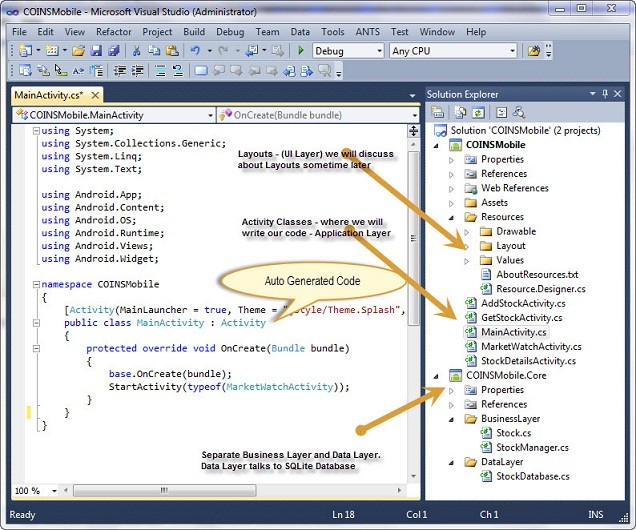Click the Copy icon in the toolbar
Screen dimensions: 636x530
click(154, 51)
